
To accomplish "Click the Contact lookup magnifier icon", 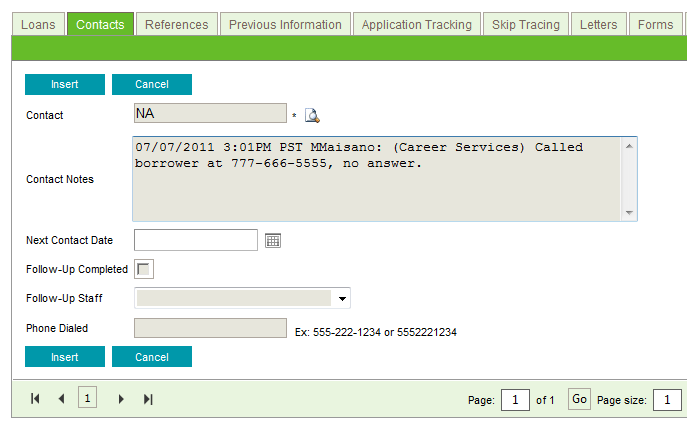I will (x=312, y=116).
